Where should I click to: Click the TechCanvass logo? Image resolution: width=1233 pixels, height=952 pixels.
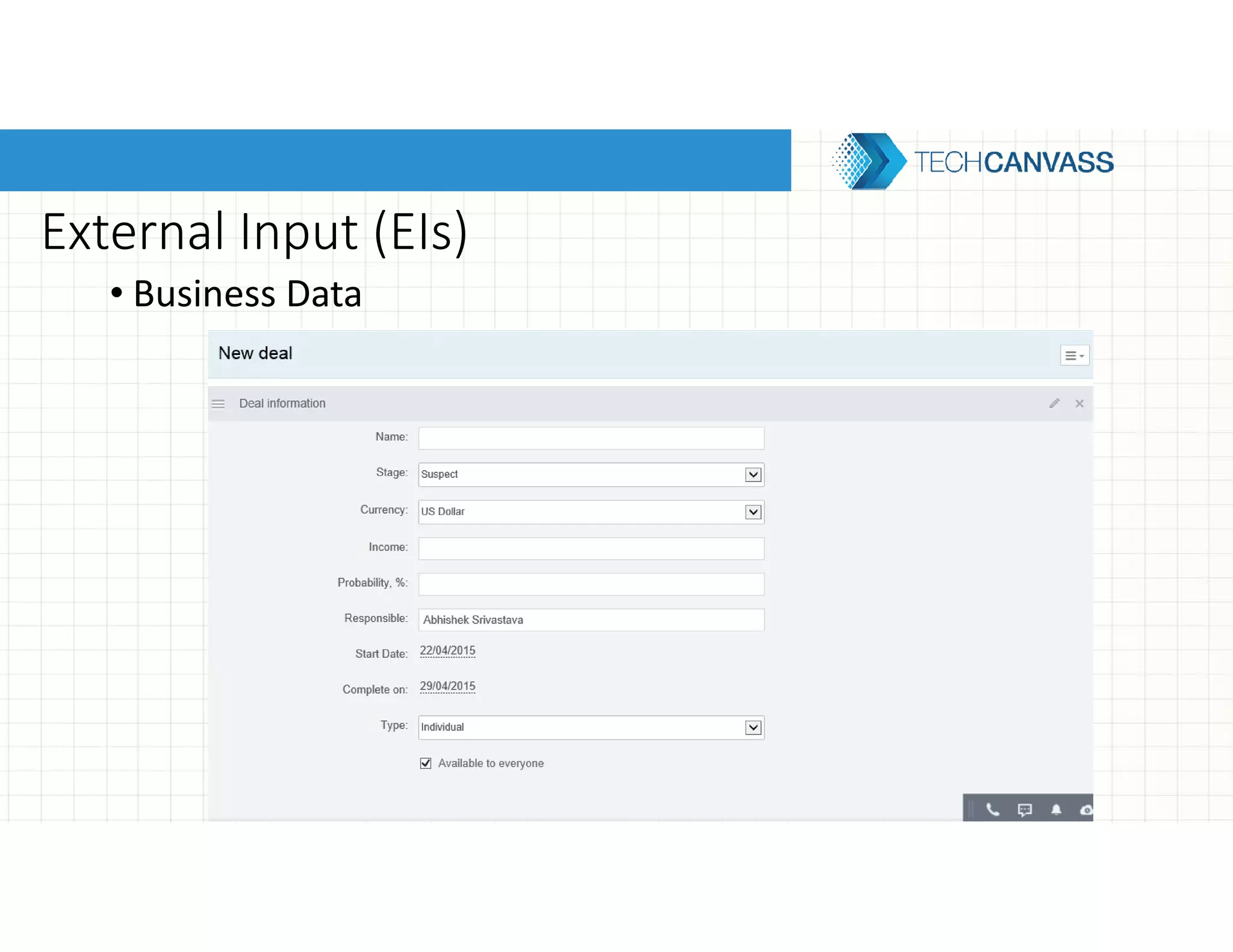(971, 161)
